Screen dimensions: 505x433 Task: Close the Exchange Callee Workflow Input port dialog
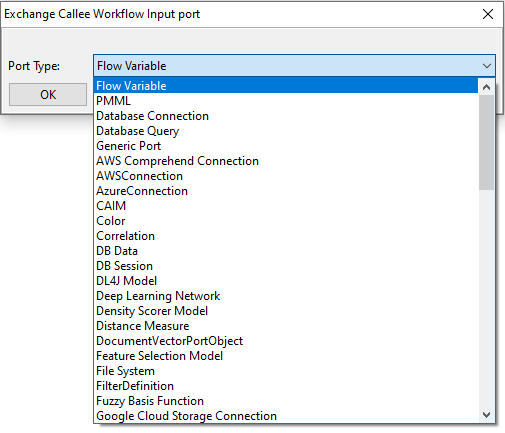[488, 14]
